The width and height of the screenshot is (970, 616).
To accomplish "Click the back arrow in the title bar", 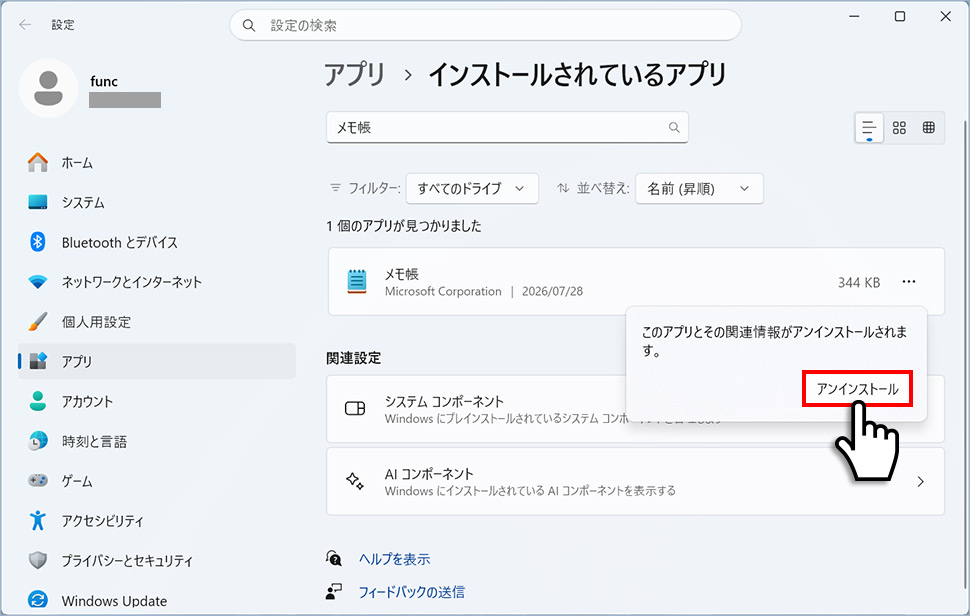I will (25, 25).
